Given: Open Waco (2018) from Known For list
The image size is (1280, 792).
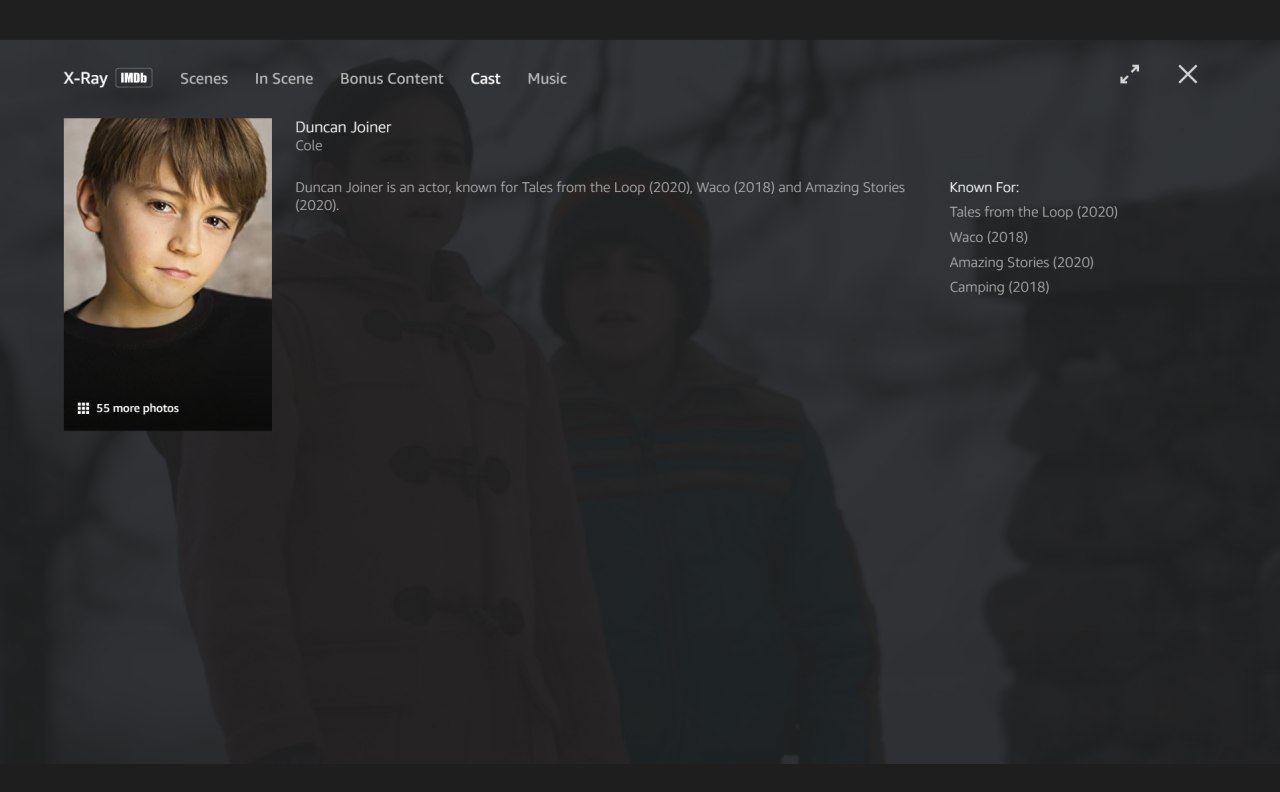Looking at the screenshot, I should [x=989, y=237].
